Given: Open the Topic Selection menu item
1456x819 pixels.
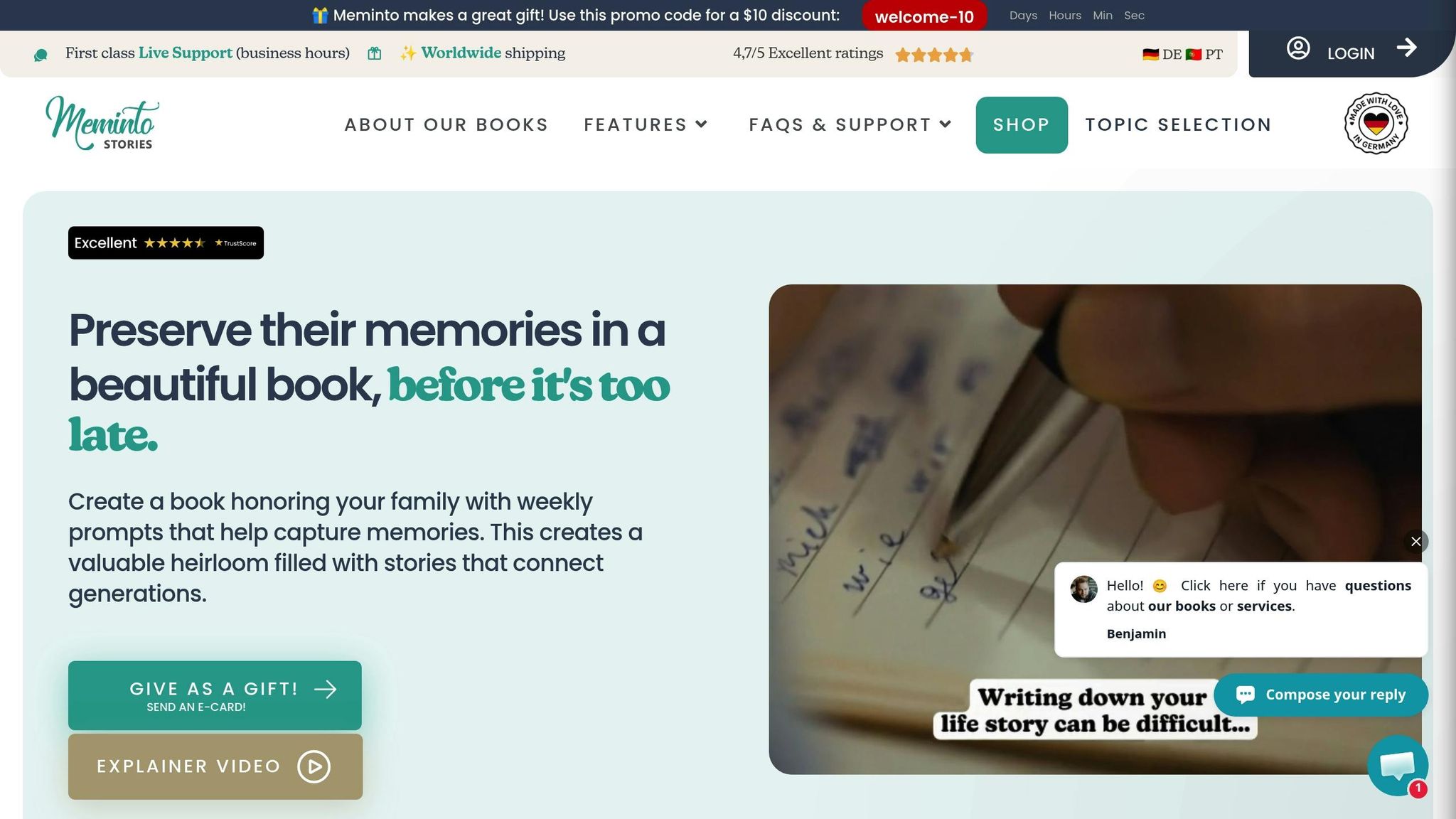Looking at the screenshot, I should (x=1178, y=124).
